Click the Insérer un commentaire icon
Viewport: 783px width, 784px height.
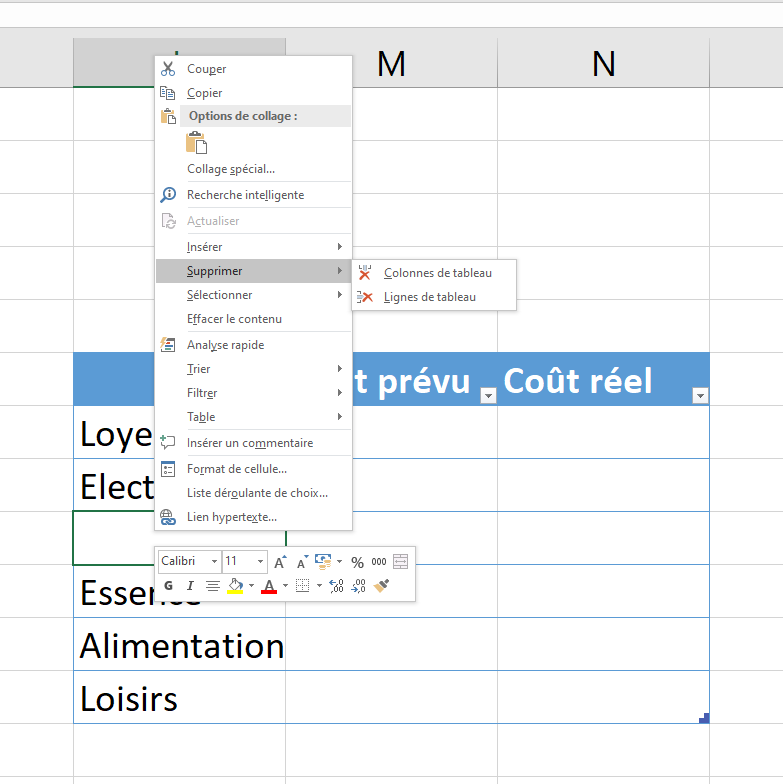(x=168, y=442)
